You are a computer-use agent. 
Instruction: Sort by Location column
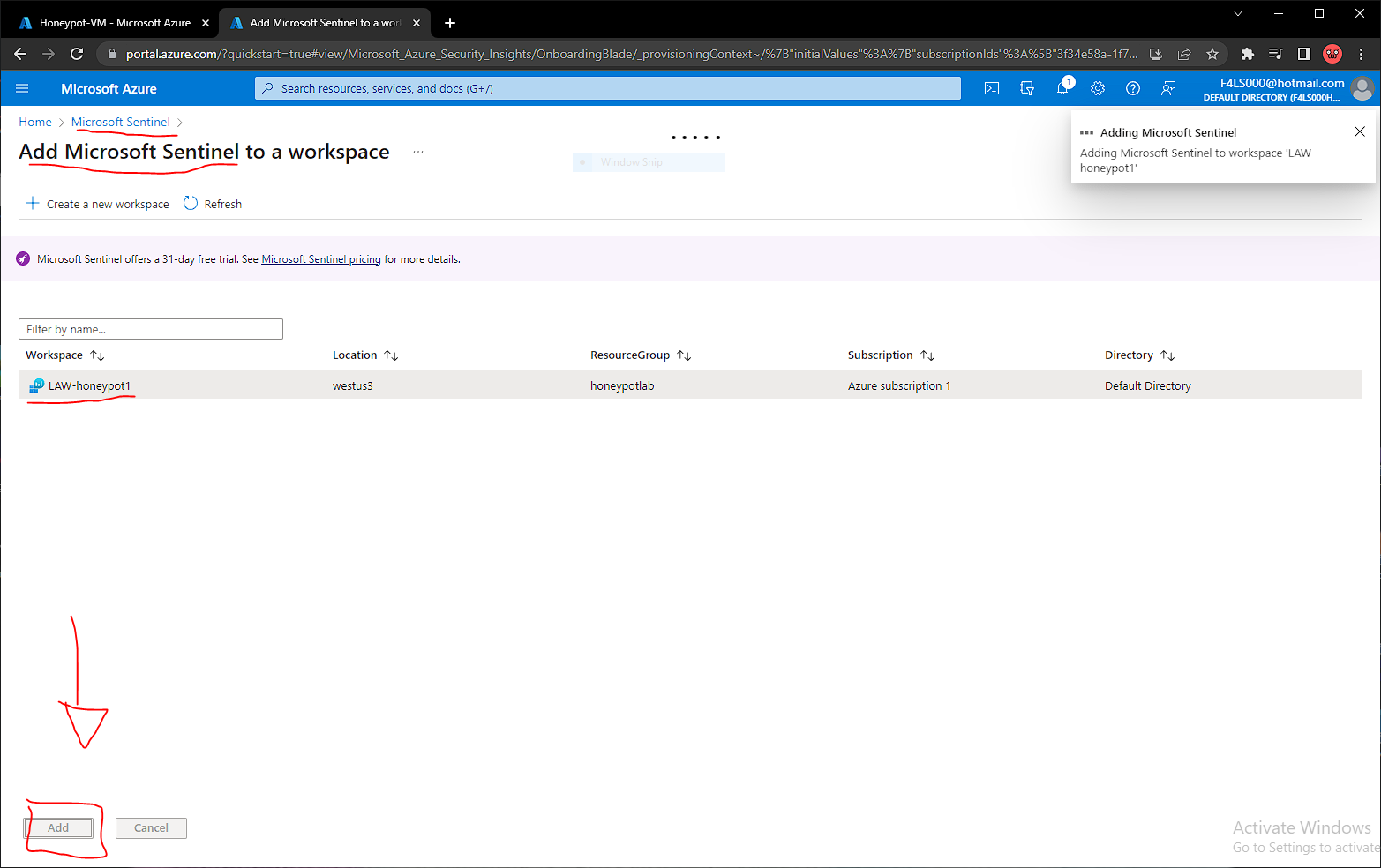tap(365, 355)
